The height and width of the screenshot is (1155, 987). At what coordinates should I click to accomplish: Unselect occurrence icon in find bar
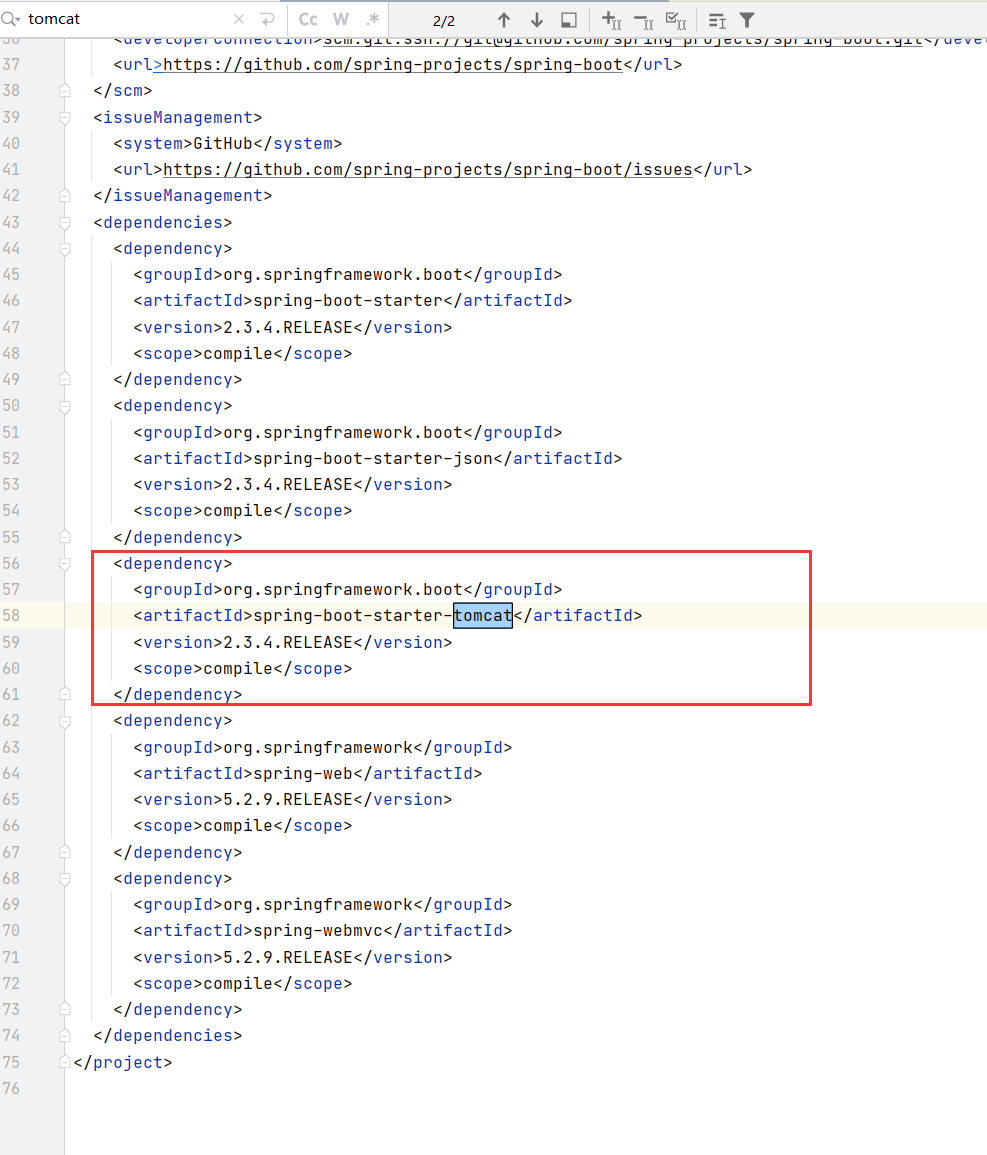[644, 20]
